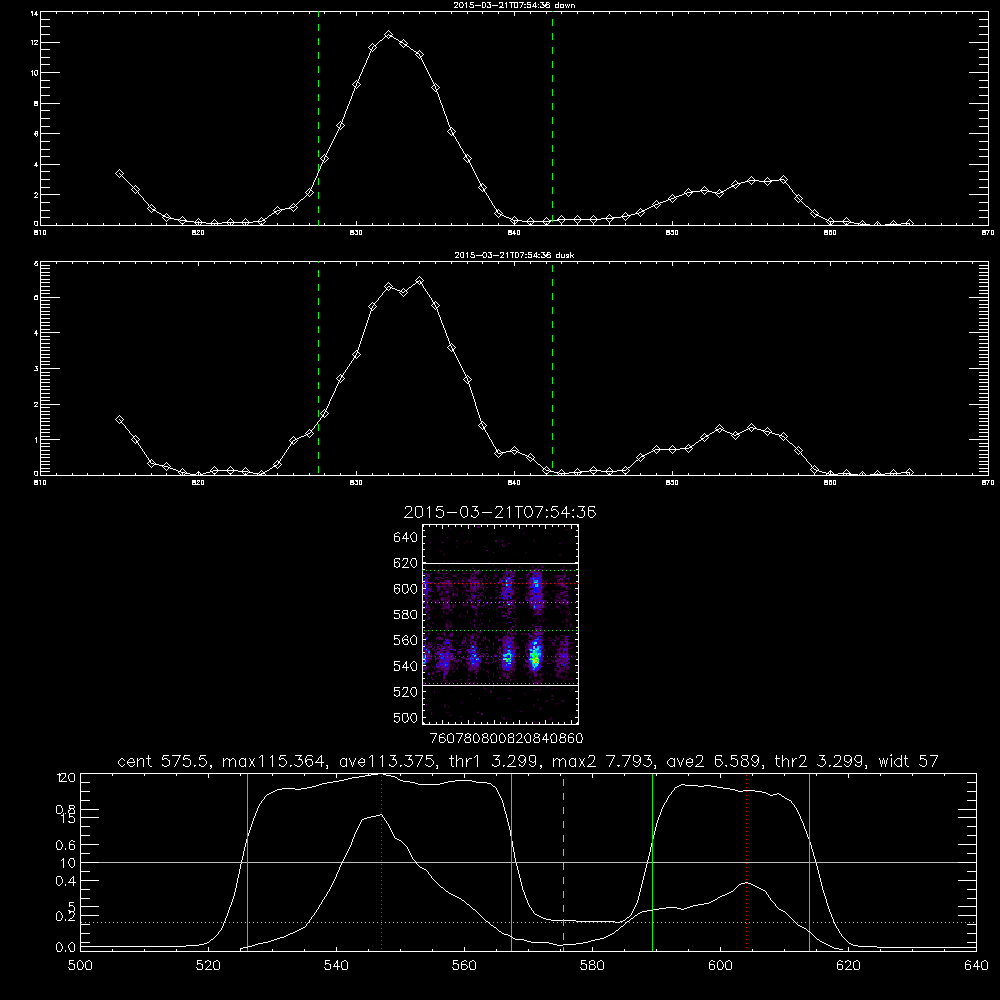This screenshot has width=1000, height=1000.
Task: Click x-axis label '520' on bottom plot
Action: coord(208,966)
